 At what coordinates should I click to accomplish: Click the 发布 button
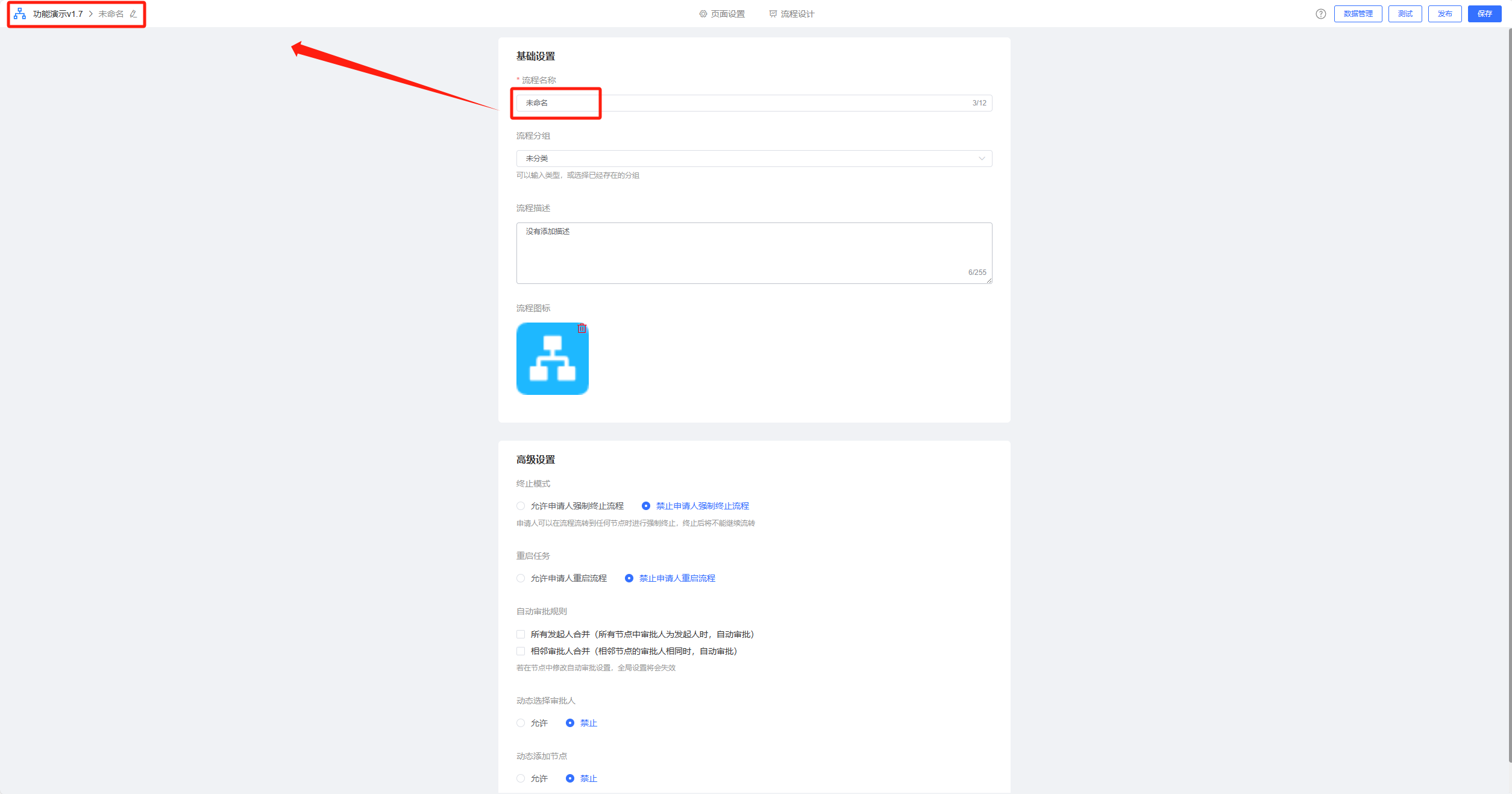click(1445, 14)
